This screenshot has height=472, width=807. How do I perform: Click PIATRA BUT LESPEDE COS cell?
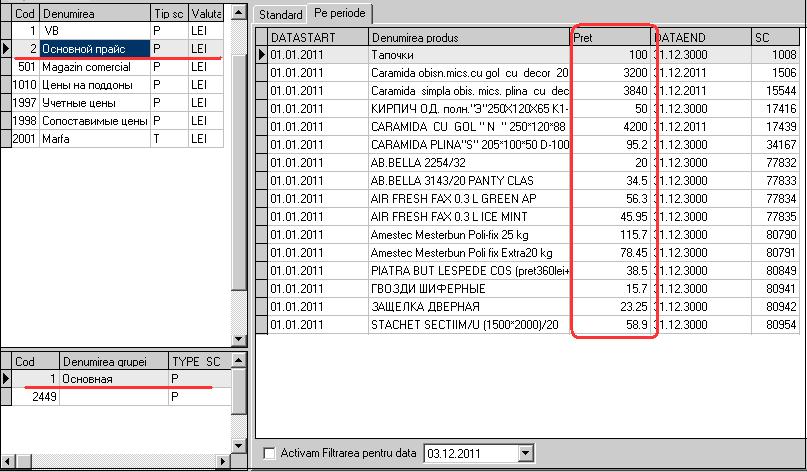click(469, 271)
